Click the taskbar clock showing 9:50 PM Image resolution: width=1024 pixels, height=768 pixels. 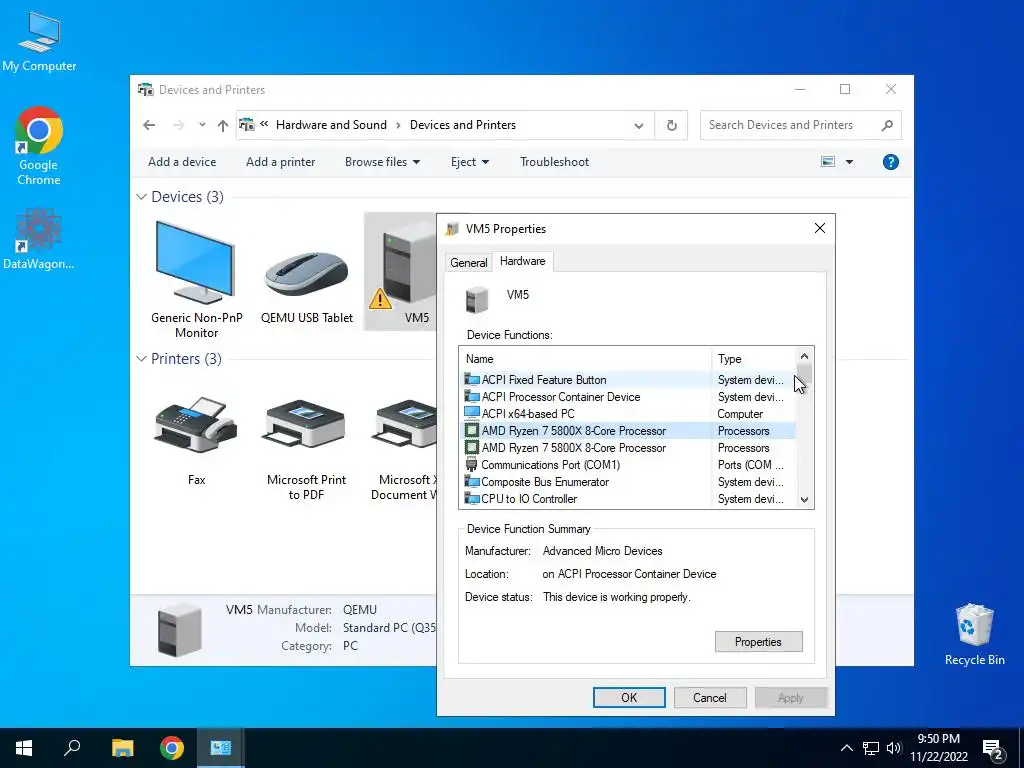[938, 748]
